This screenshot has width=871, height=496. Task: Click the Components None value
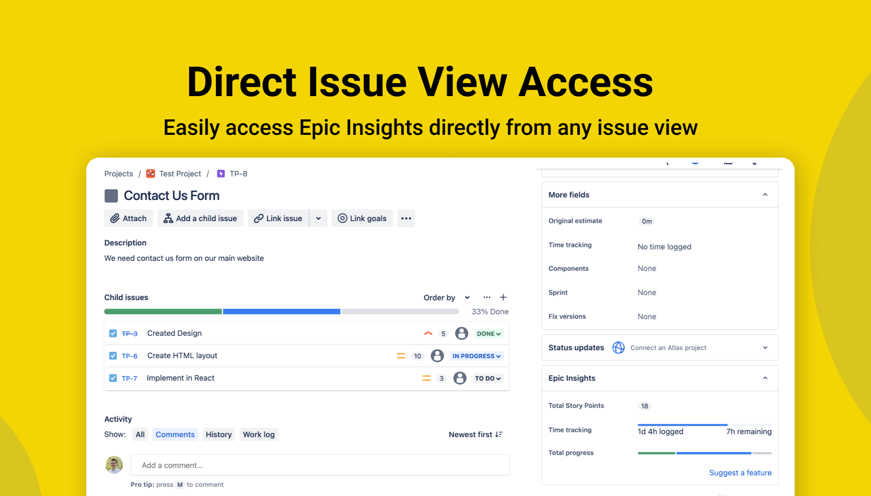click(647, 268)
